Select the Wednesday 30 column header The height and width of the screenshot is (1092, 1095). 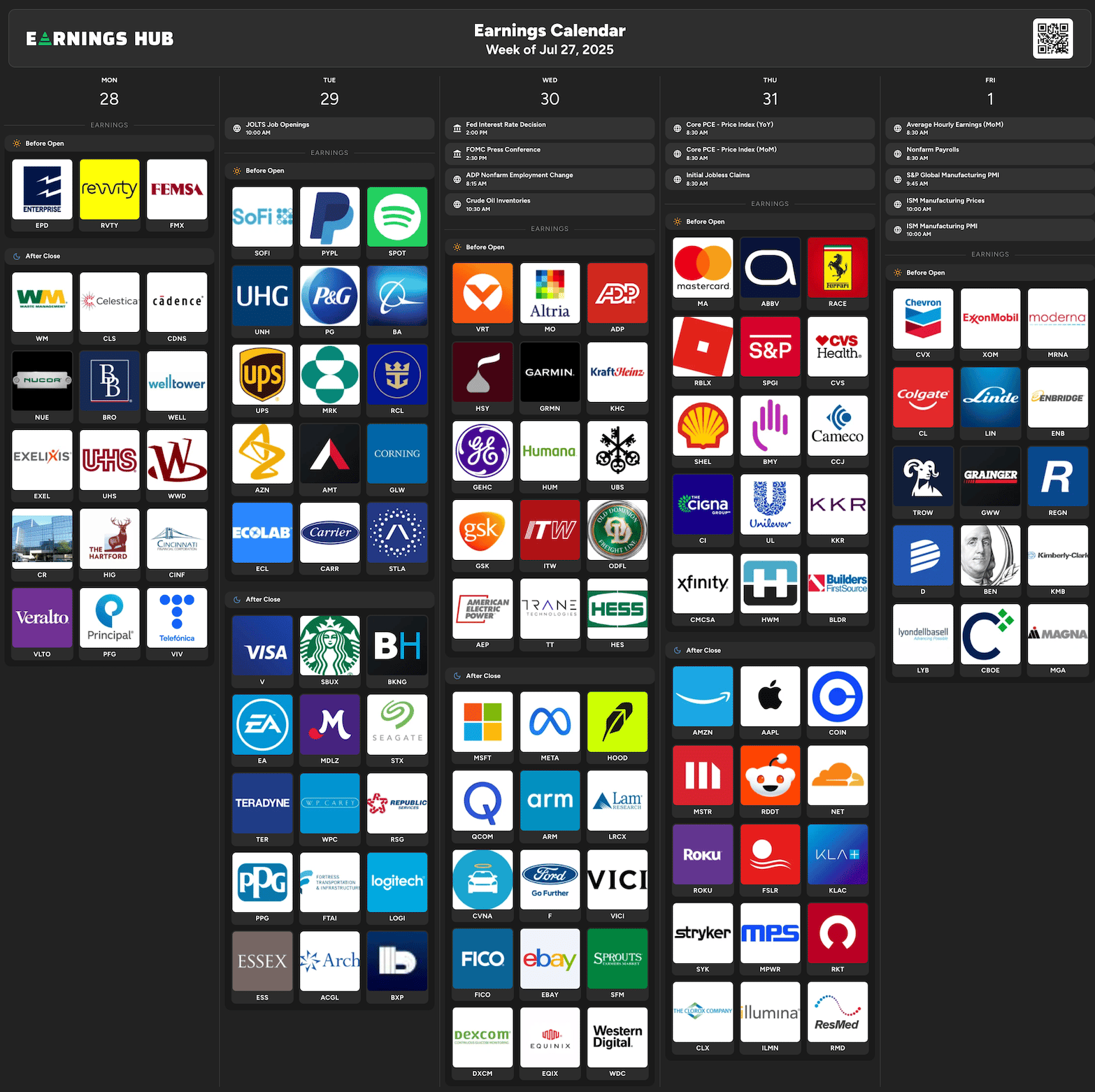pyautogui.click(x=550, y=92)
